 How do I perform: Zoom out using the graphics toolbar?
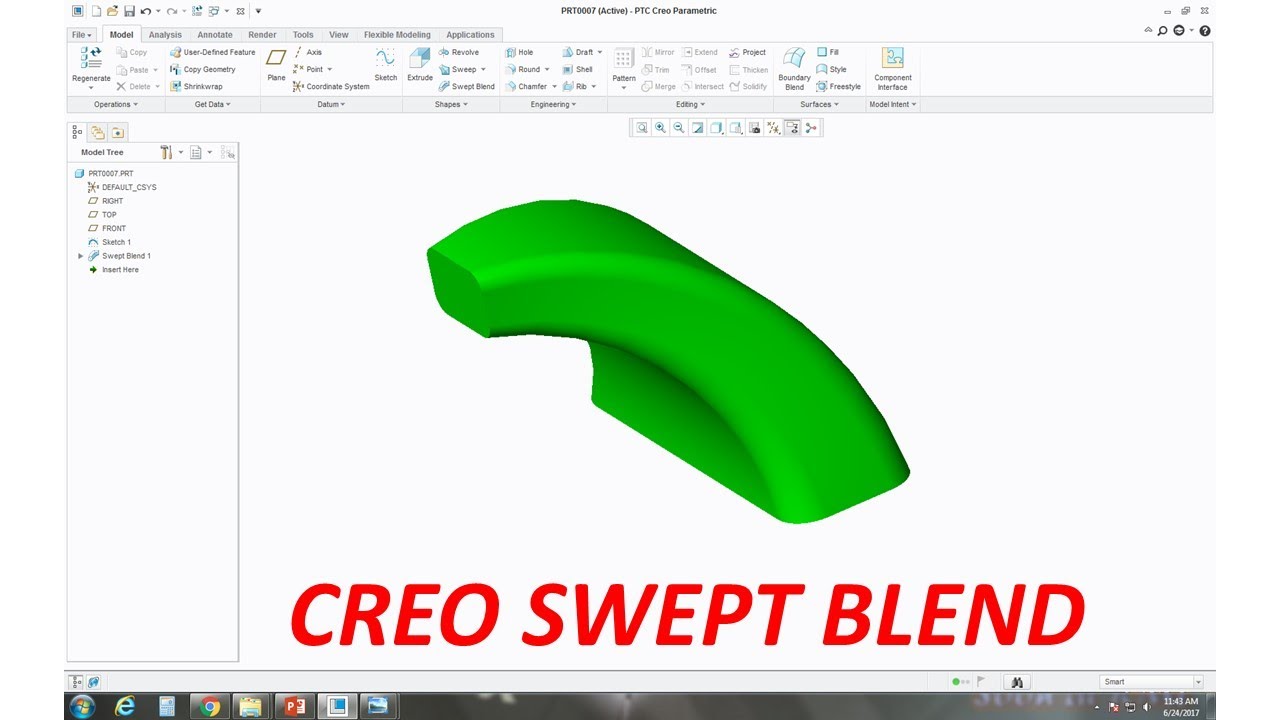click(679, 127)
